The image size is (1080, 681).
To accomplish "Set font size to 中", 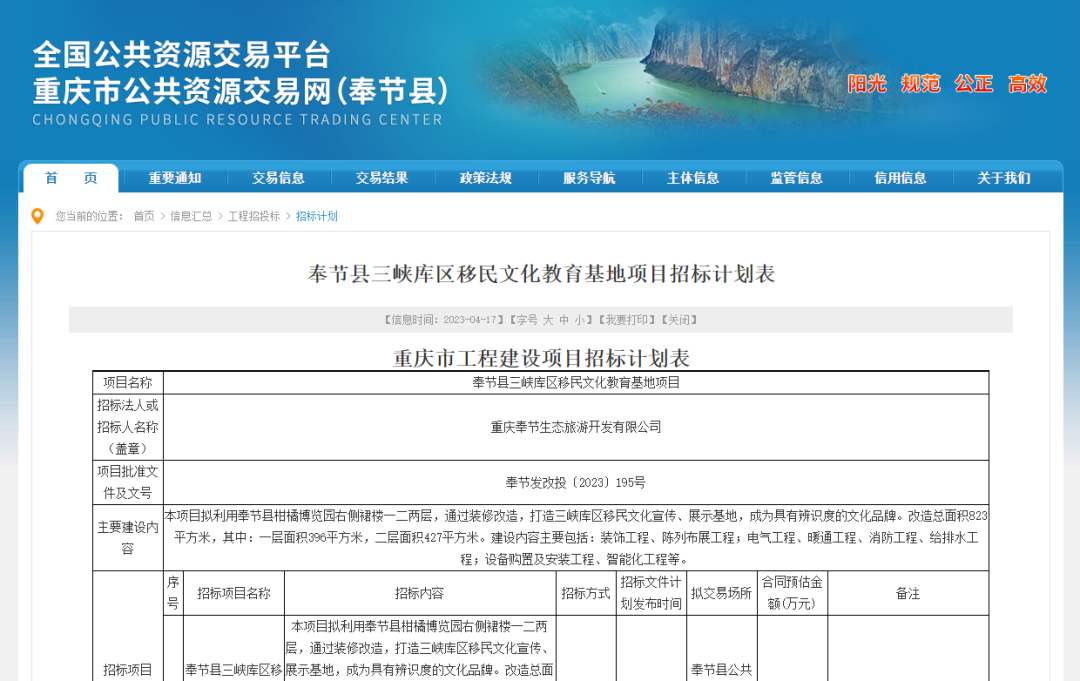I will coord(564,319).
